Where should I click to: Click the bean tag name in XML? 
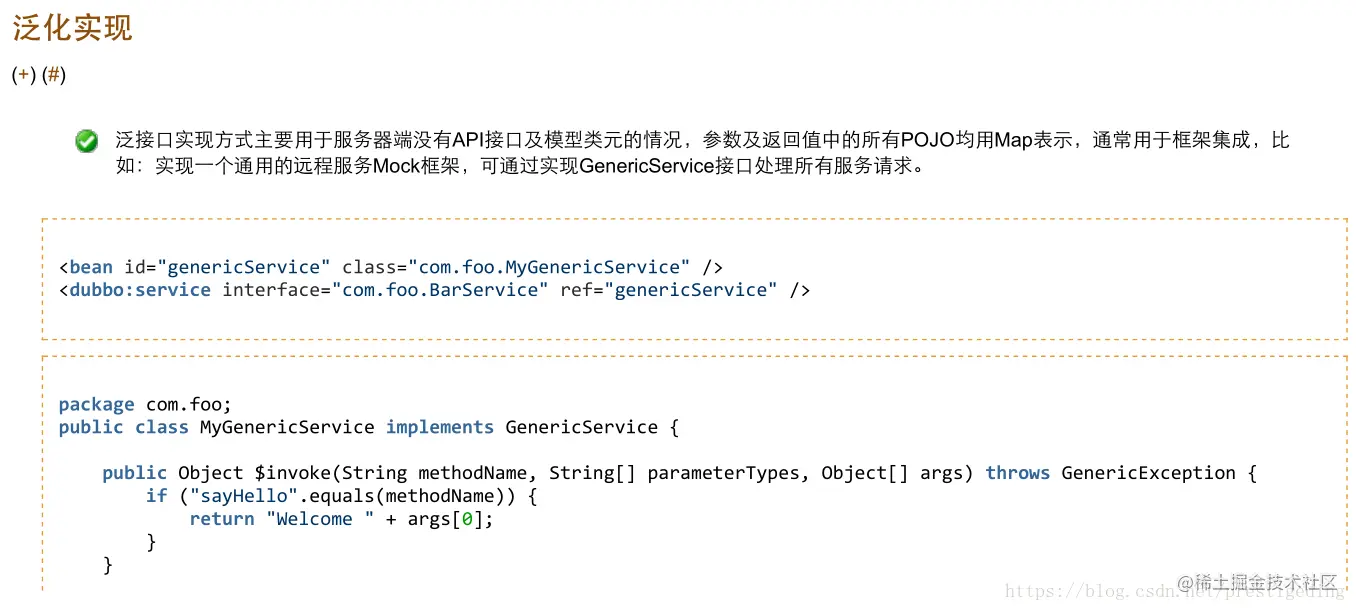(x=91, y=267)
